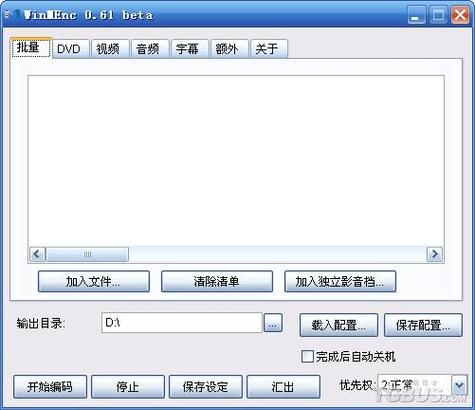The image size is (475, 410).
Task: Click the file list left scroll arrow
Action: tap(37, 254)
